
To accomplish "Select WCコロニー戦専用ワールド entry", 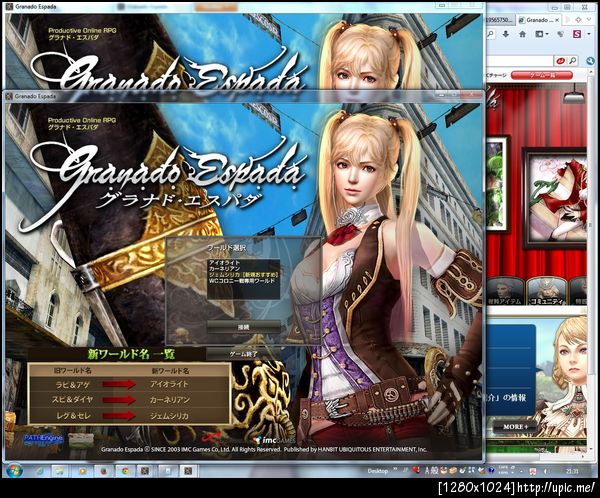I will (x=244, y=281).
